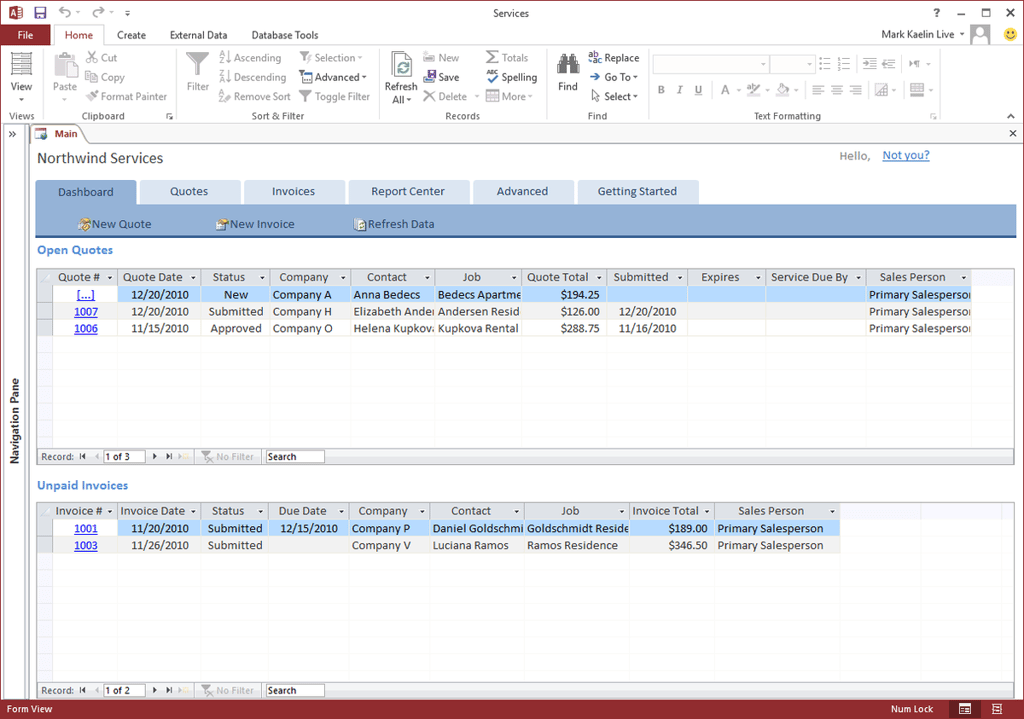Click Remove Sort
1024x719 pixels.
(255, 96)
